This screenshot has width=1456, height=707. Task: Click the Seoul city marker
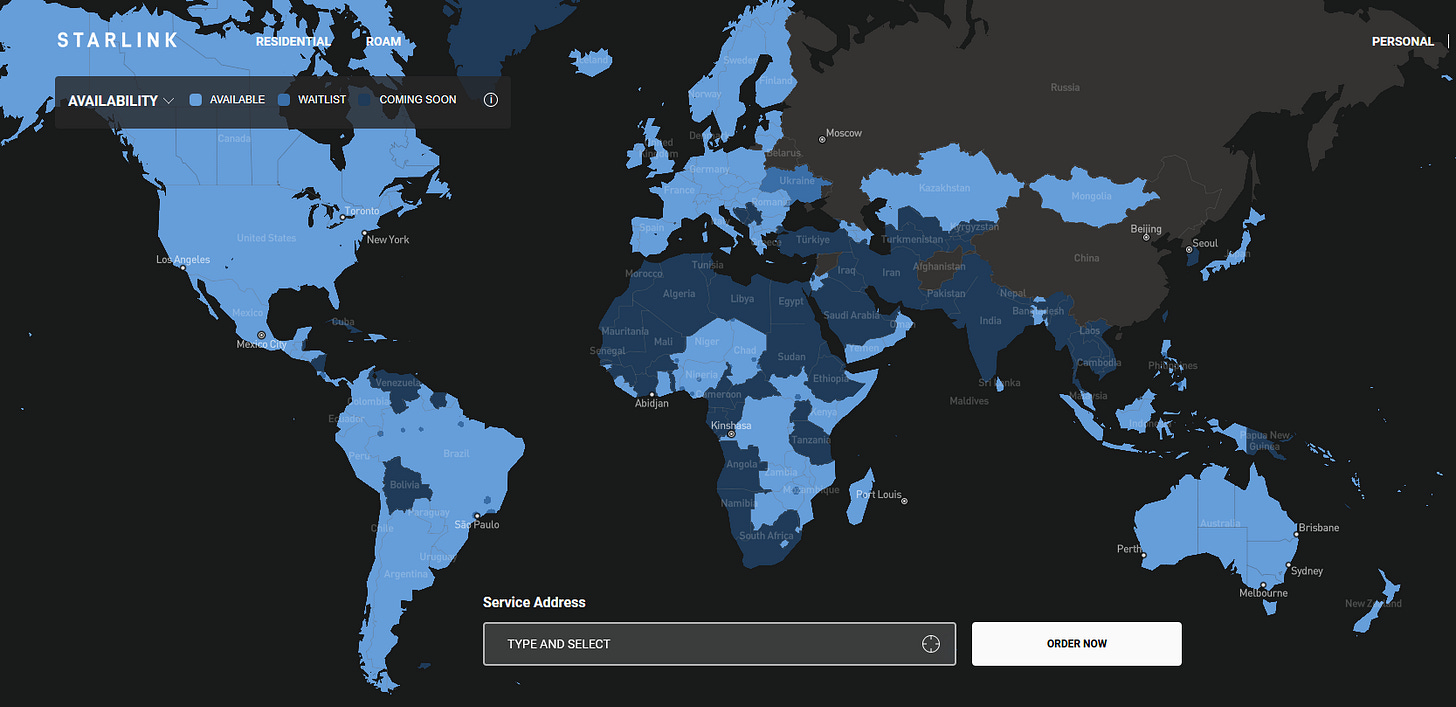[1189, 250]
